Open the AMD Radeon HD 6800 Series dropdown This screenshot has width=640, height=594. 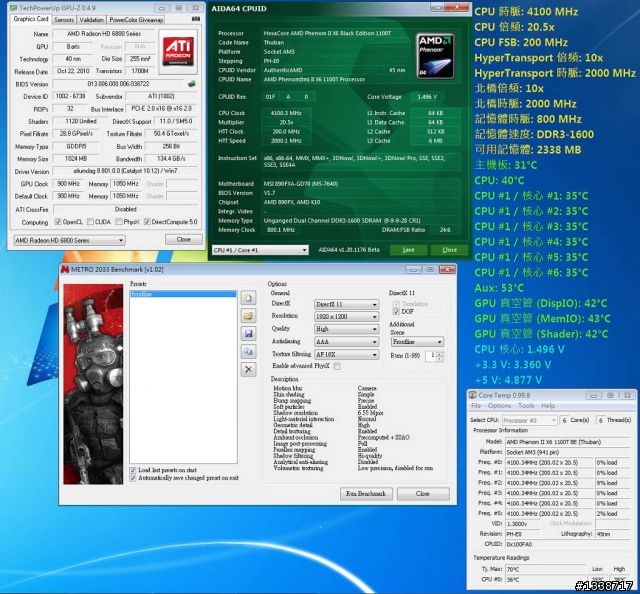point(69,240)
